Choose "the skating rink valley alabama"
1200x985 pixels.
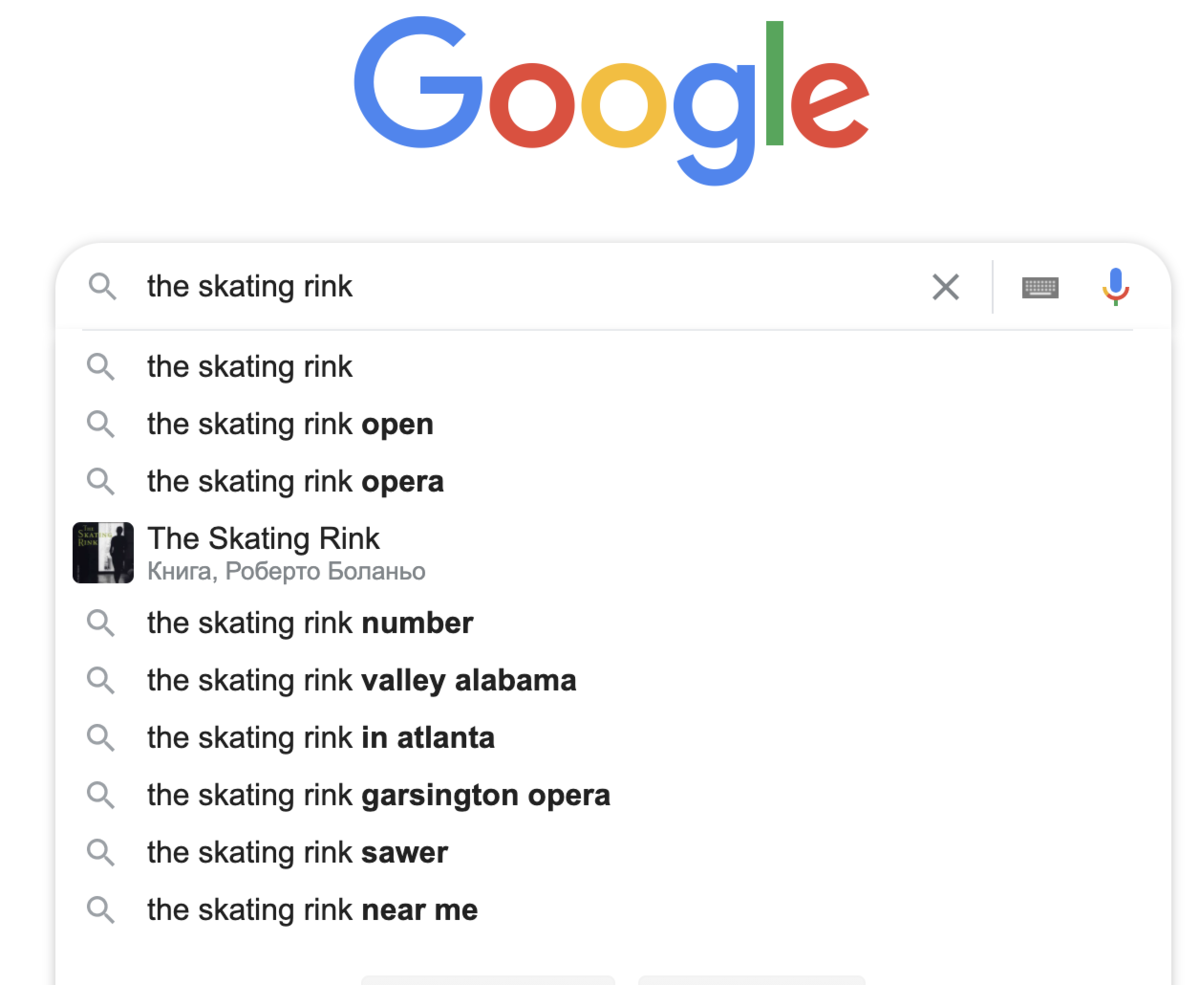361,681
